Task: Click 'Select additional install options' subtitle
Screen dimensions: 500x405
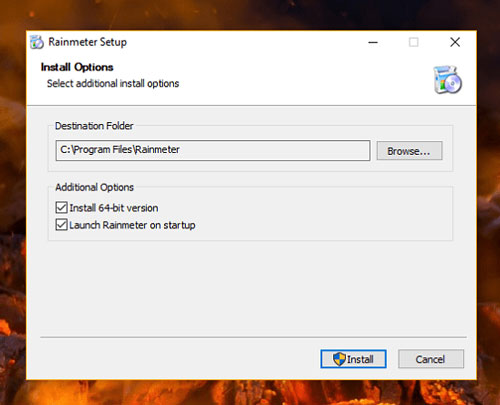Action: pyautogui.click(x=113, y=83)
